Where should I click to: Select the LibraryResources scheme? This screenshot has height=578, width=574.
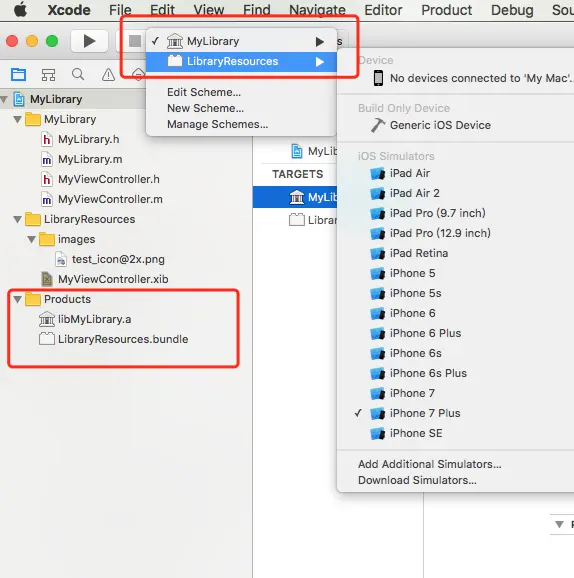pyautogui.click(x=241, y=61)
